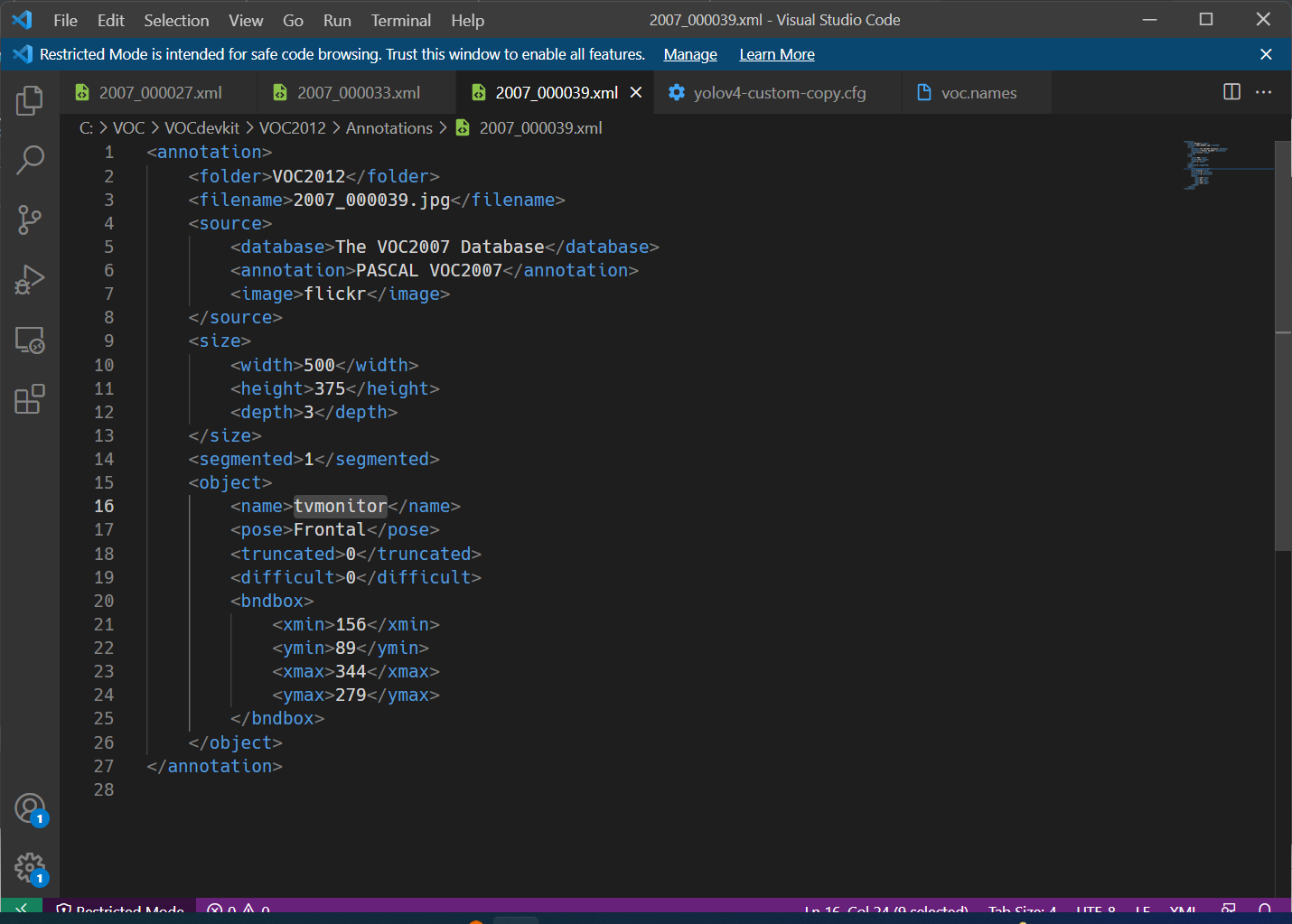Click the width value 500
The height and width of the screenshot is (924, 1292).
click(x=319, y=365)
